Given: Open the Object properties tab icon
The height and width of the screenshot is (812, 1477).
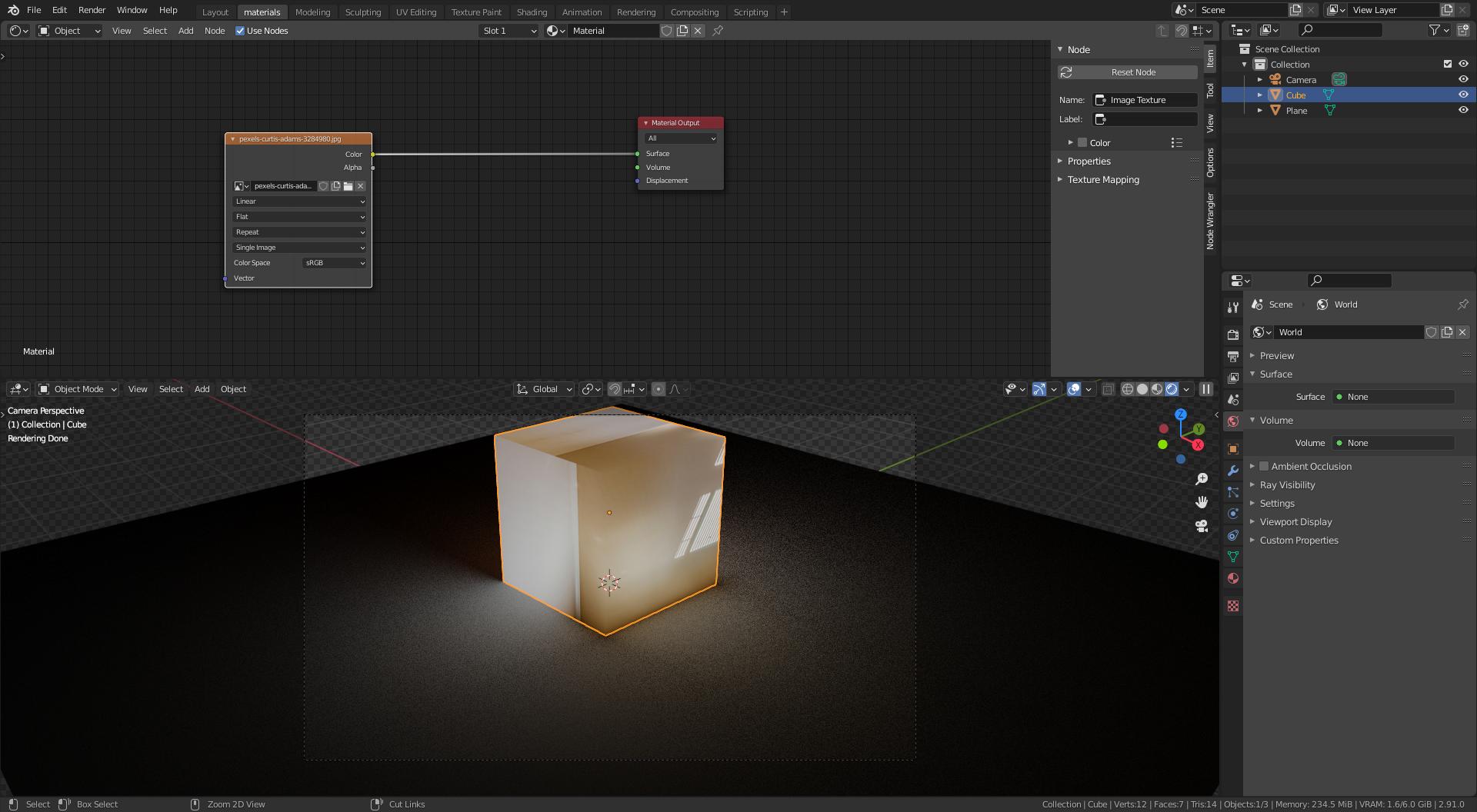Looking at the screenshot, I should [1233, 449].
